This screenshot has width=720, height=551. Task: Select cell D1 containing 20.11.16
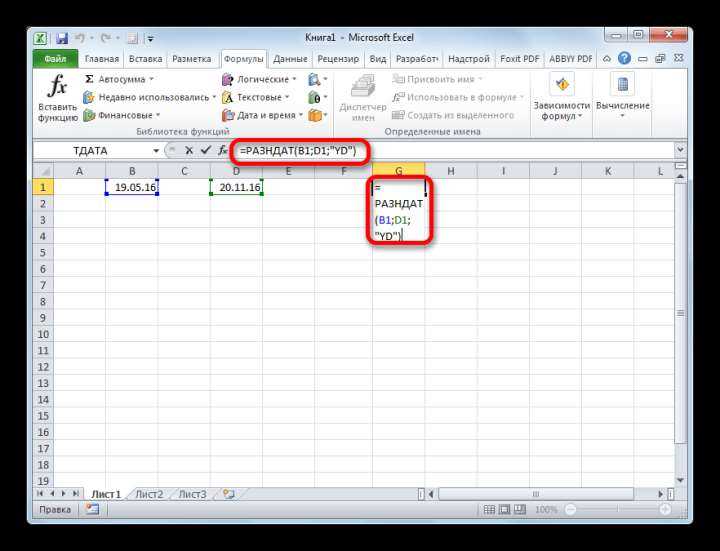[x=236, y=187]
